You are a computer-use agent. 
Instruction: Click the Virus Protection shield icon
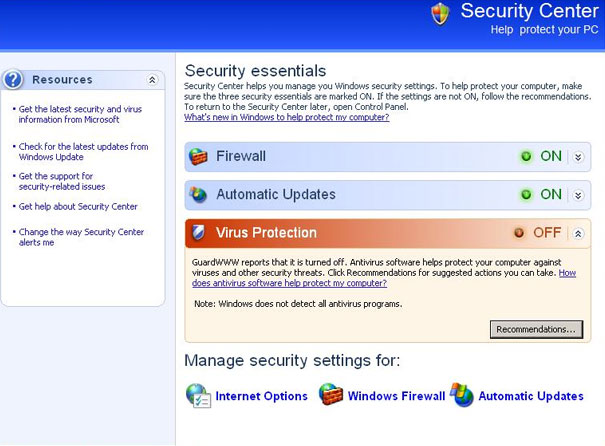coord(198,233)
